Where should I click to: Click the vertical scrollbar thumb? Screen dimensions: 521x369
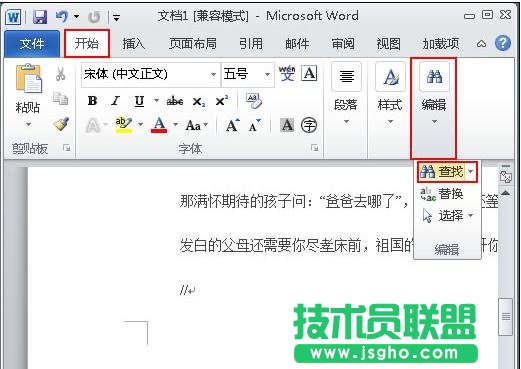point(506,316)
